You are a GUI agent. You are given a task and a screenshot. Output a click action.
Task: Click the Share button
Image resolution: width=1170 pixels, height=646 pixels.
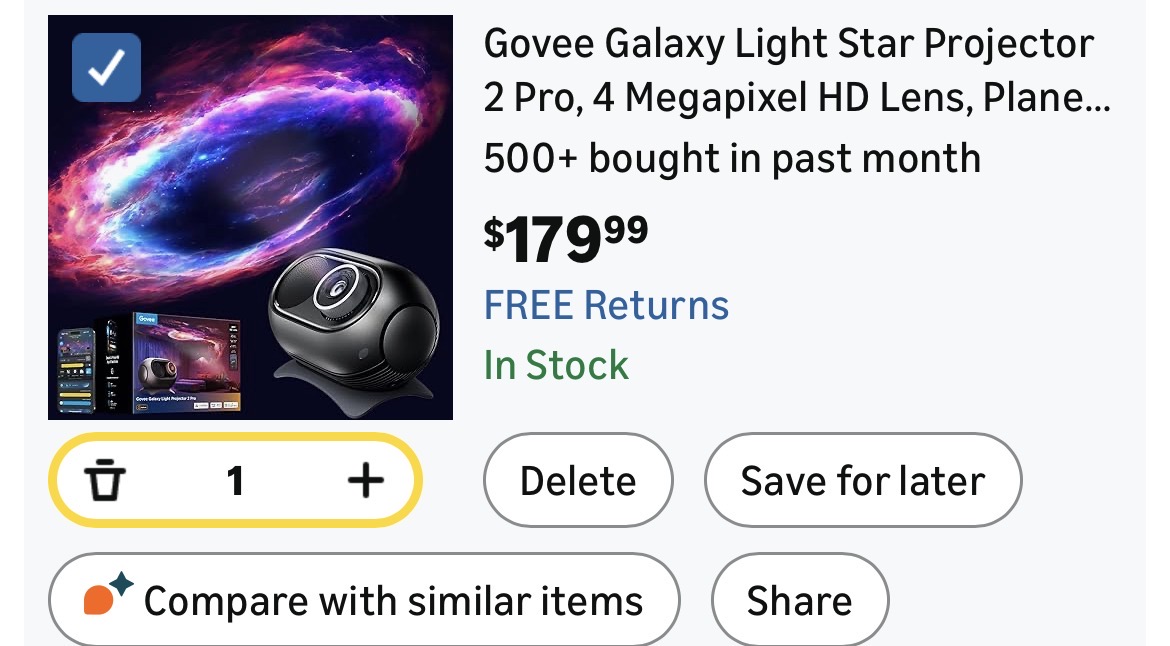point(799,601)
